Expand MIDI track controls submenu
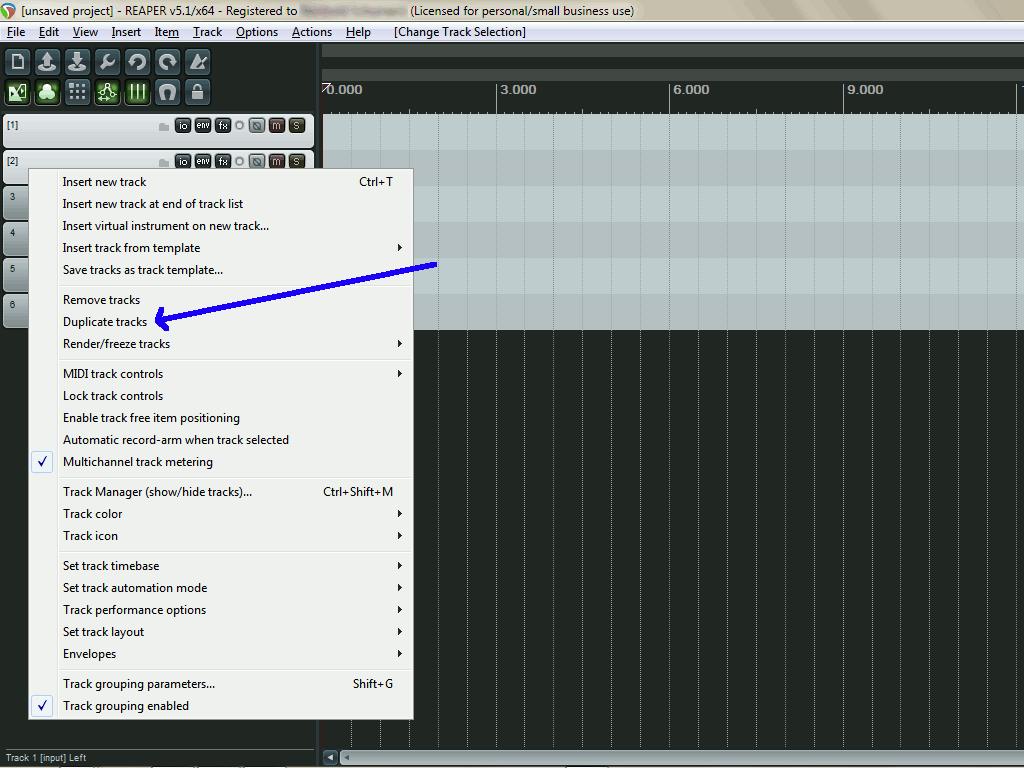This screenshot has width=1024, height=768. [x=221, y=374]
